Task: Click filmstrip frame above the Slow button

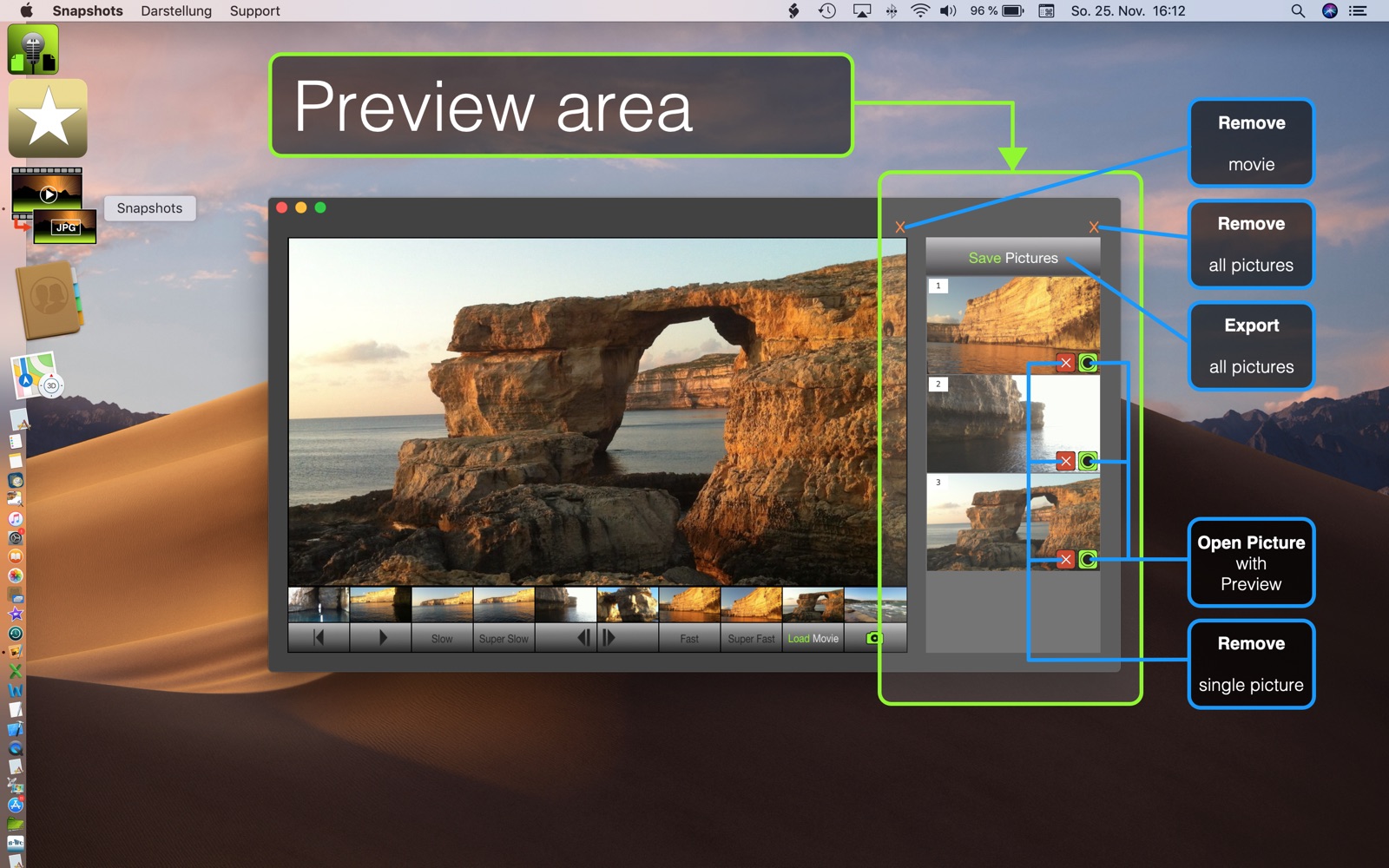Action: [442, 605]
